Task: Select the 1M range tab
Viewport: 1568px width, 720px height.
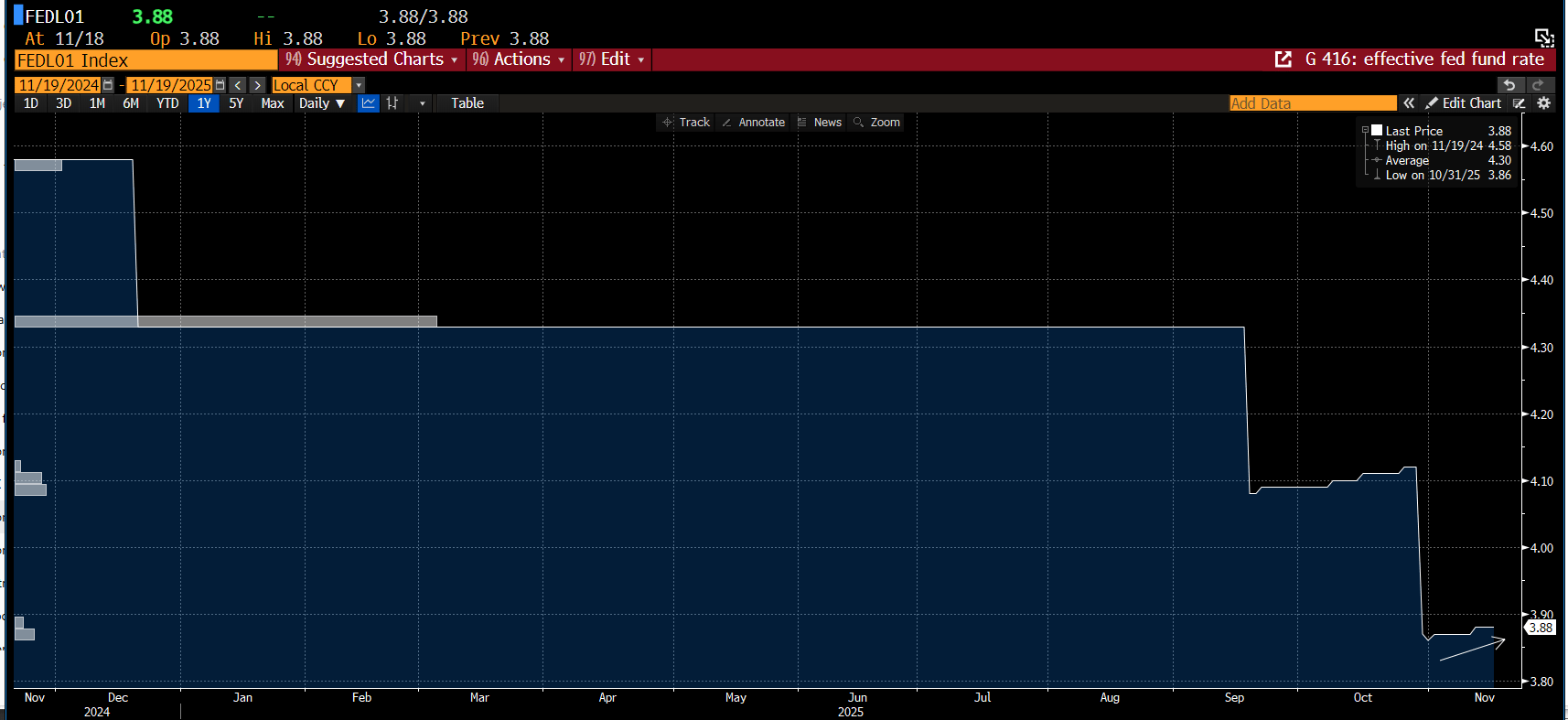Action: click(x=97, y=103)
